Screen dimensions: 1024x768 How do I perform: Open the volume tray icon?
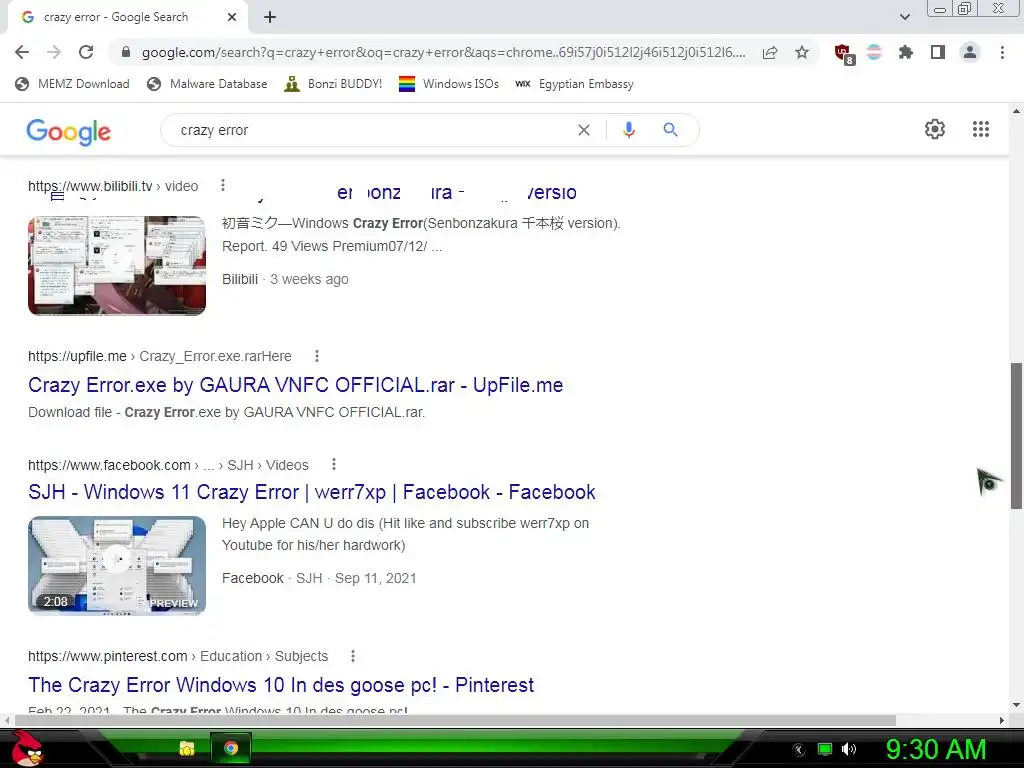848,749
